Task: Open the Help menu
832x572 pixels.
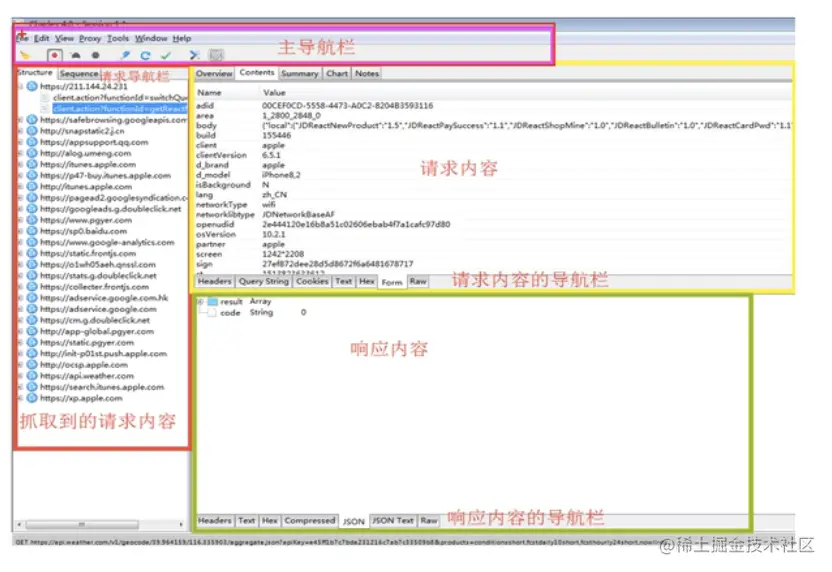Action: 181,38
